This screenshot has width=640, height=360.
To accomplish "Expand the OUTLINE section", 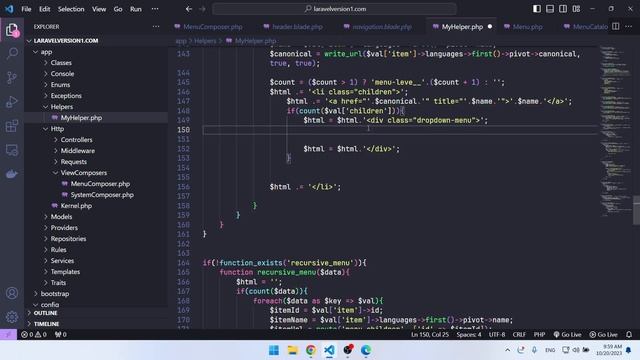I will (45, 313).
